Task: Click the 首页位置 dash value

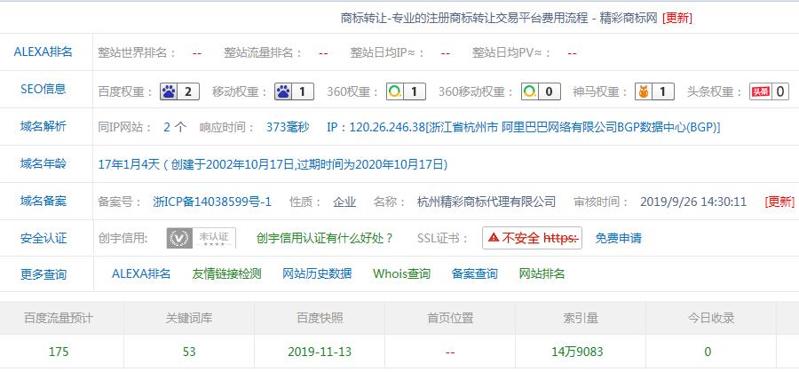Action: (x=450, y=353)
